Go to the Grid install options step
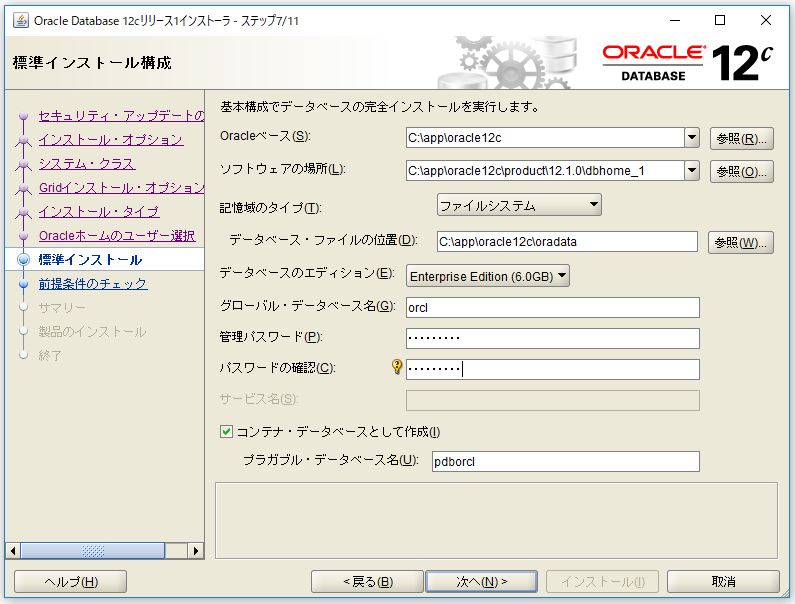This screenshot has width=795, height=604. pyautogui.click(x=121, y=188)
